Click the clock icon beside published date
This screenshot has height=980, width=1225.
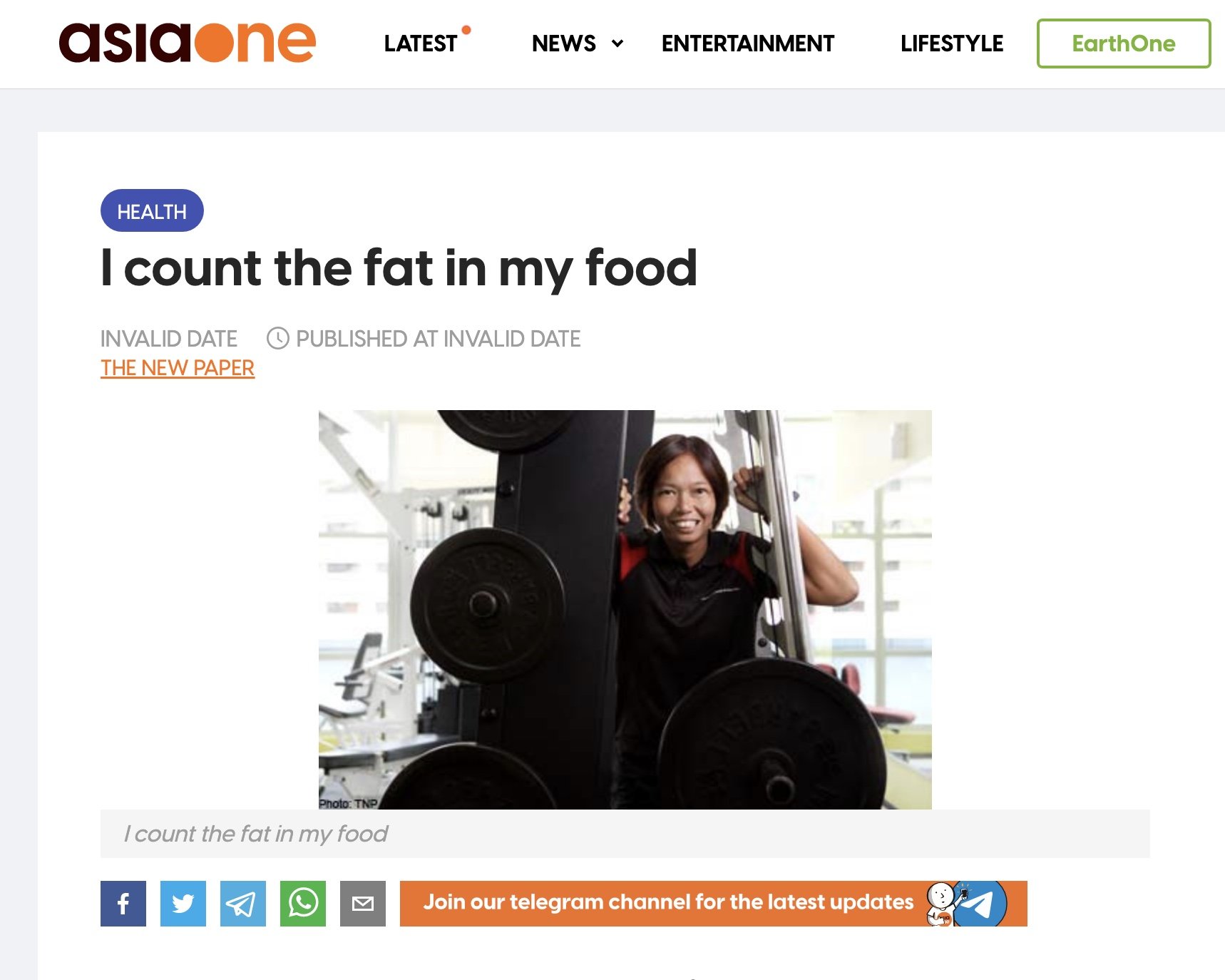278,338
